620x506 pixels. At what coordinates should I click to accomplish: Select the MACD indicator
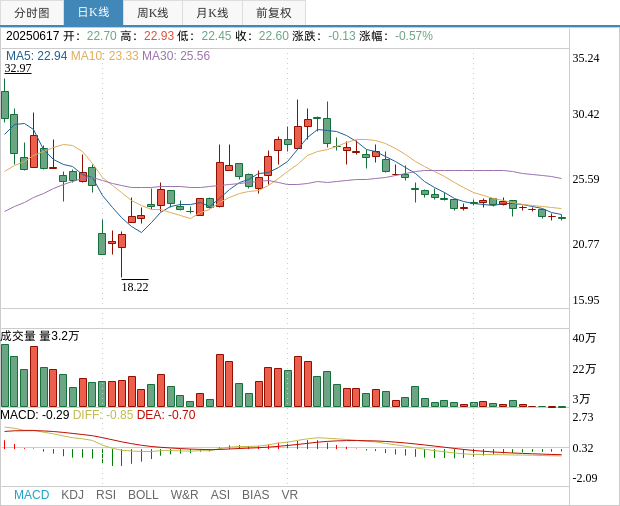click(32, 495)
